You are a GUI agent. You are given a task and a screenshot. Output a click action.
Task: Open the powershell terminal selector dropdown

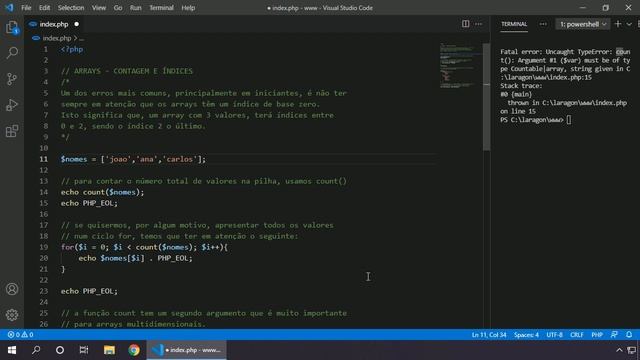click(583, 24)
